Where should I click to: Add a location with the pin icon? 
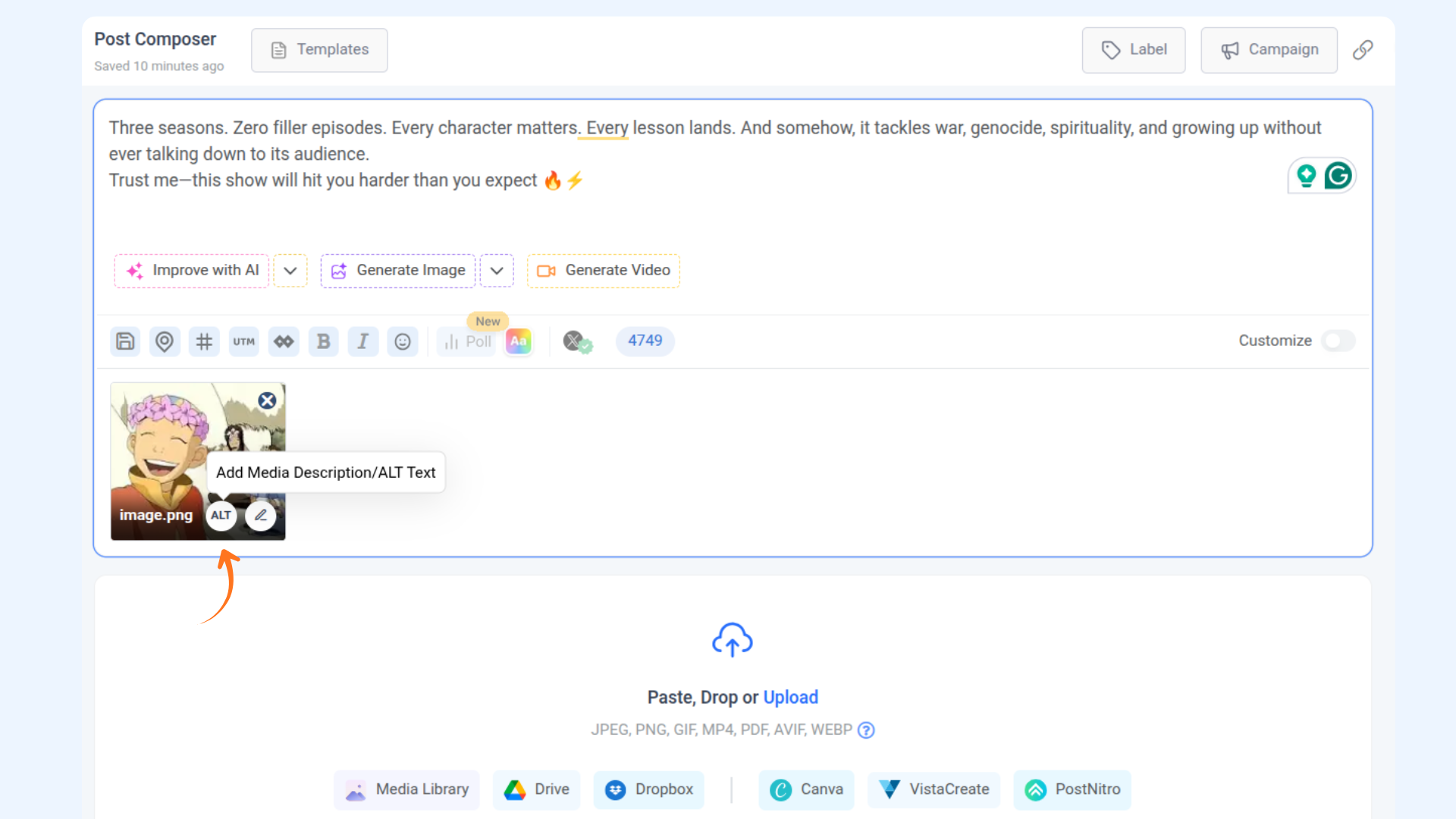[164, 341]
